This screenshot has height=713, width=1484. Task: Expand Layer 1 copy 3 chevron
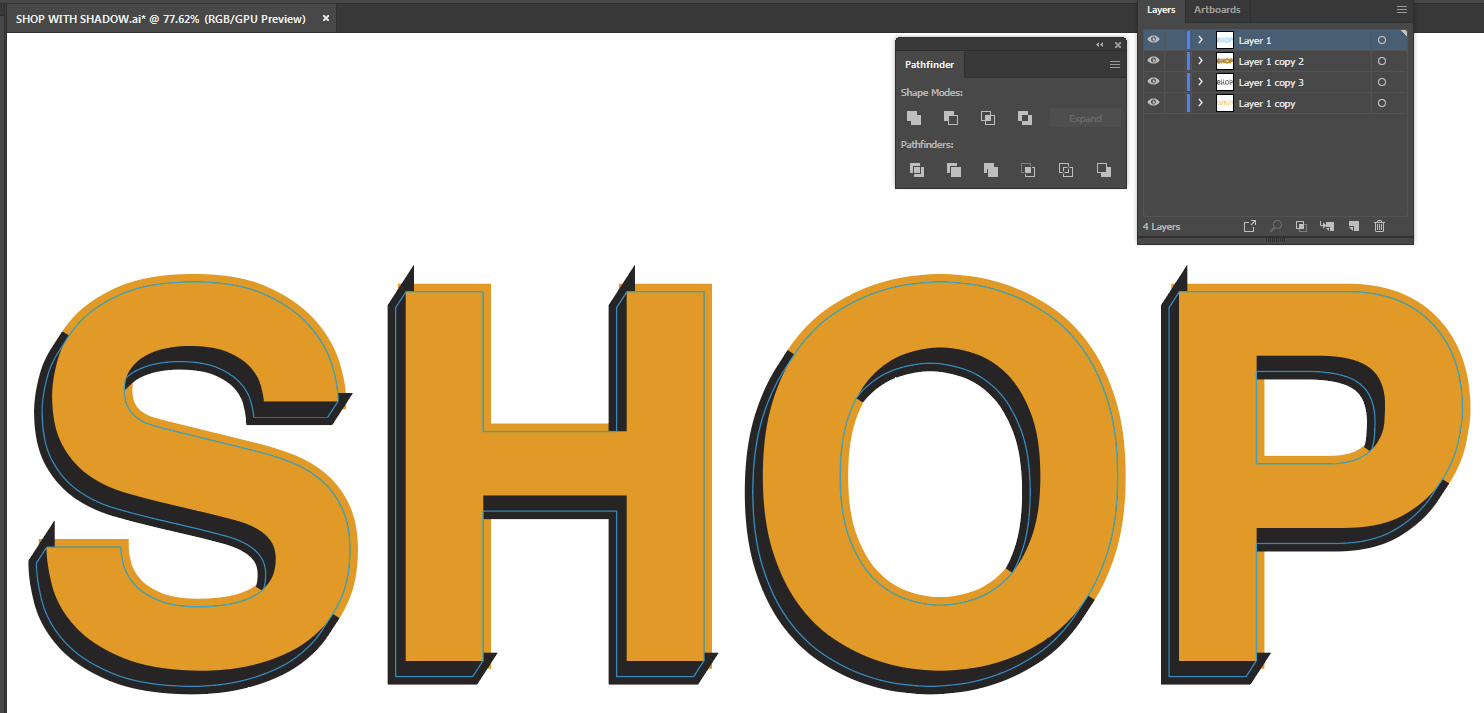pyautogui.click(x=1200, y=82)
